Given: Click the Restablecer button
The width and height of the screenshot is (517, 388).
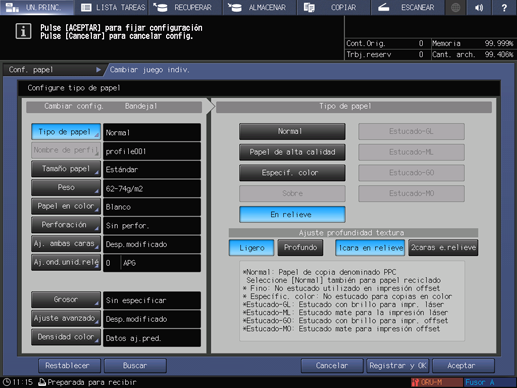Looking at the screenshot, I should click(69, 366).
